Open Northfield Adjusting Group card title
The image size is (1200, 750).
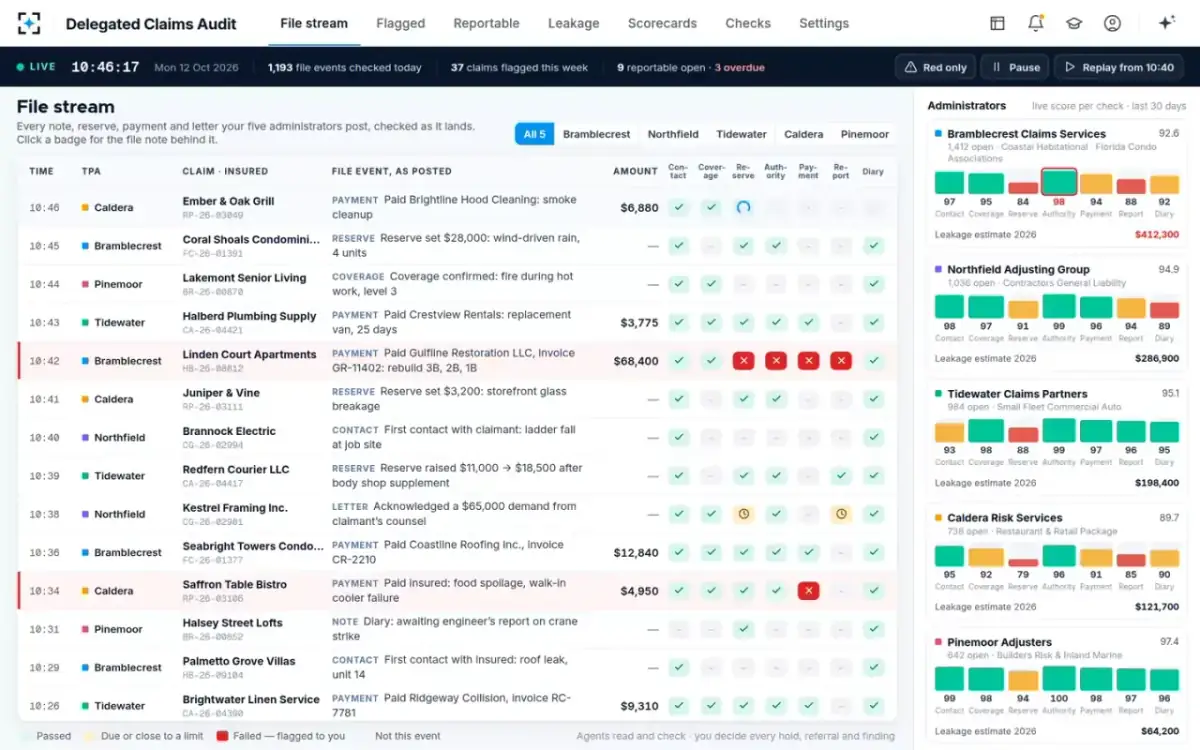[1018, 269]
